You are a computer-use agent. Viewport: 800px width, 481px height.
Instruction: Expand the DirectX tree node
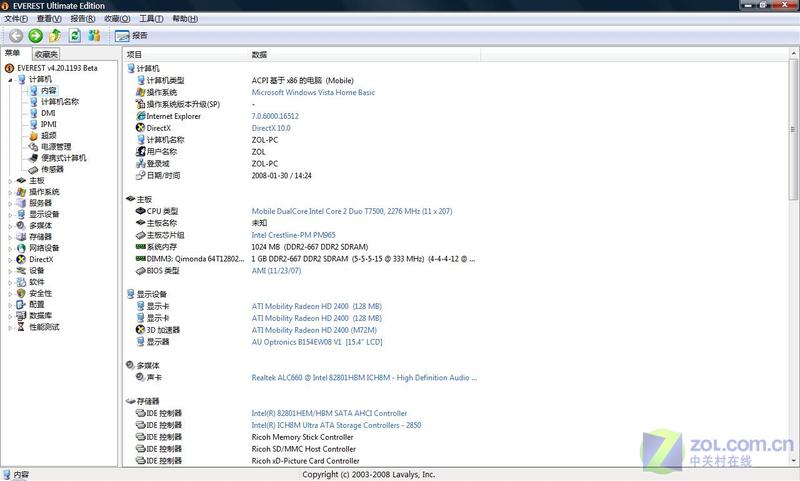click(10, 259)
